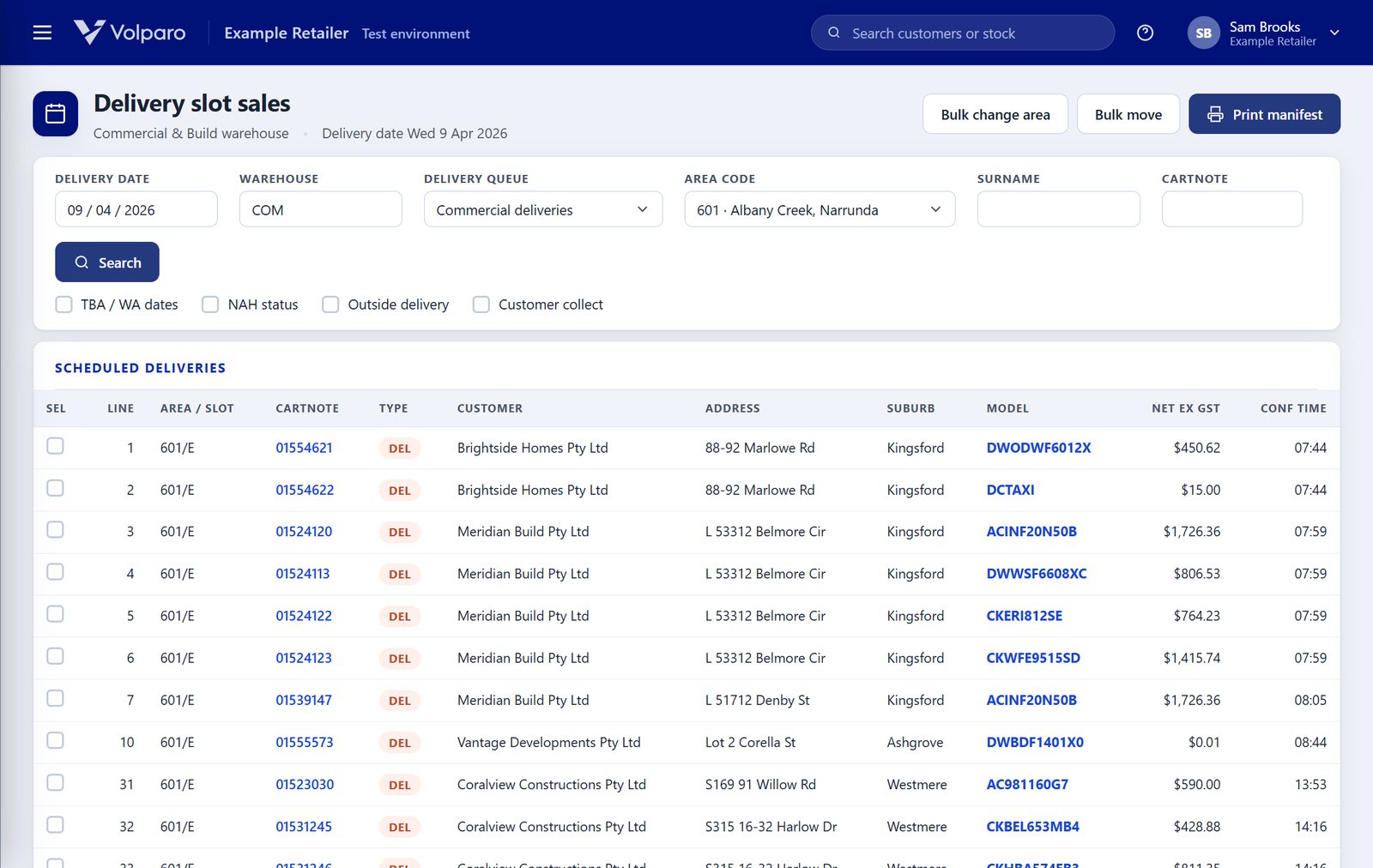
Task: Enable the TBA / WA dates checkbox
Action: pos(64,304)
